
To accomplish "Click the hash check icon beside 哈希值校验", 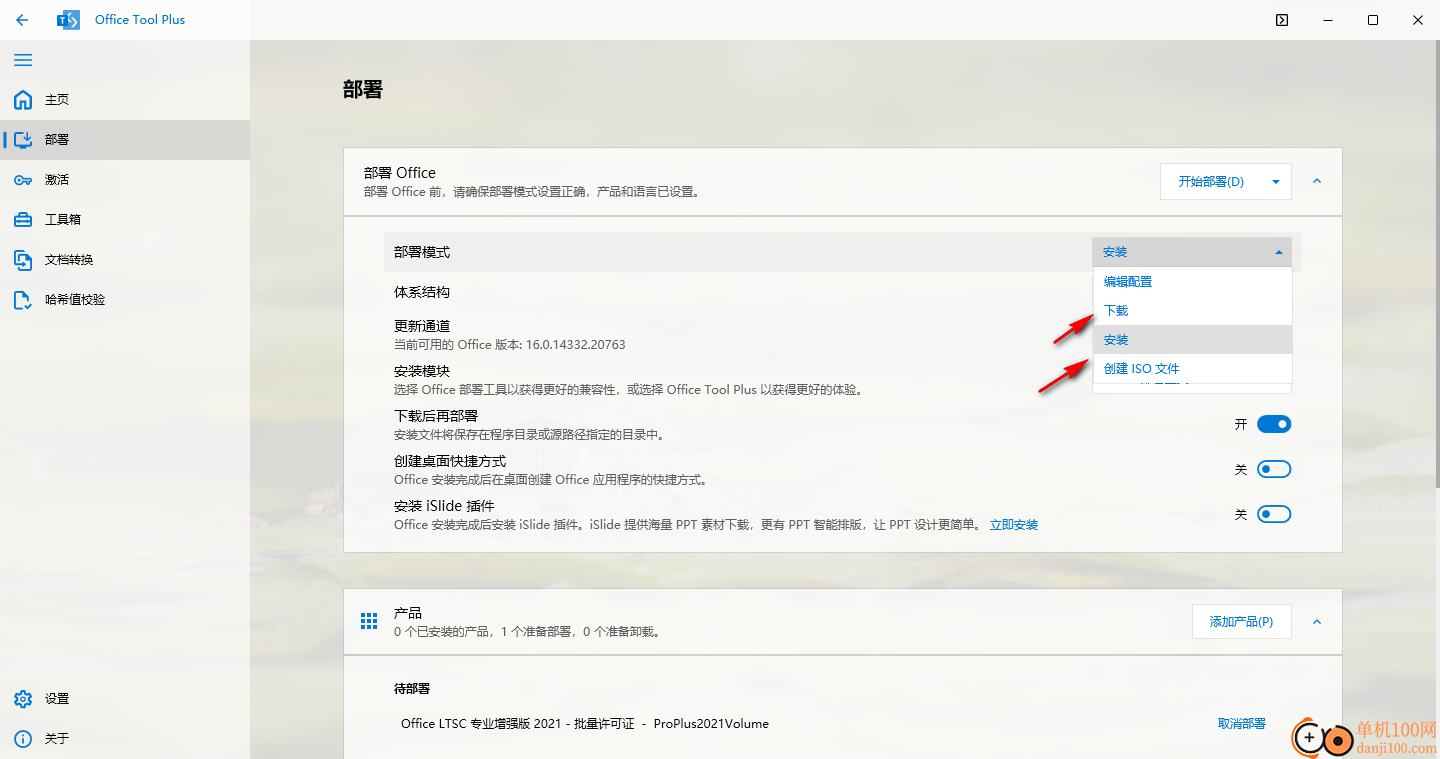I will click(x=23, y=300).
